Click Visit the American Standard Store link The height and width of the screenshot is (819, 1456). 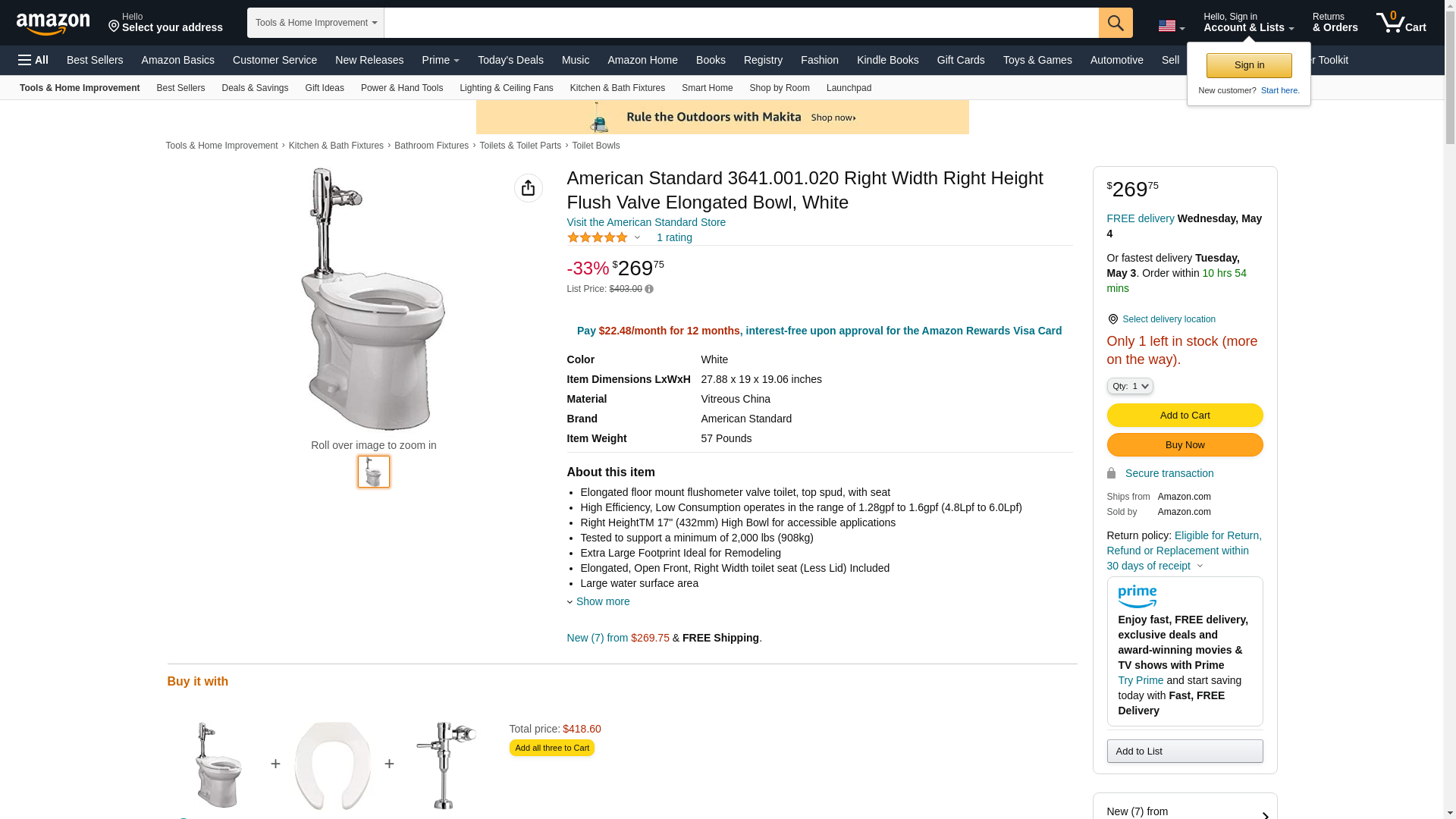(646, 222)
